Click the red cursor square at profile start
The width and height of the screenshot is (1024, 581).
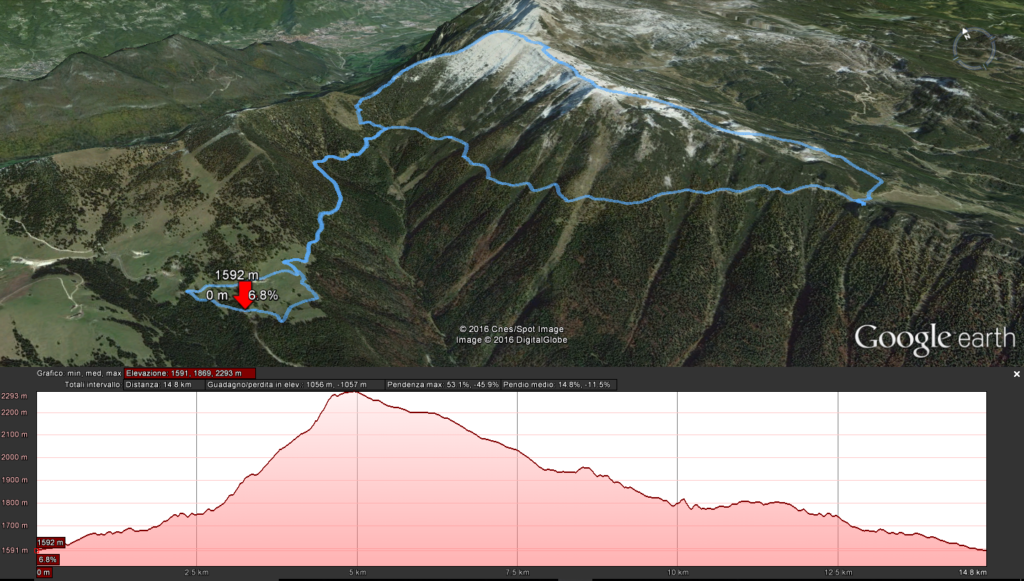[37, 551]
